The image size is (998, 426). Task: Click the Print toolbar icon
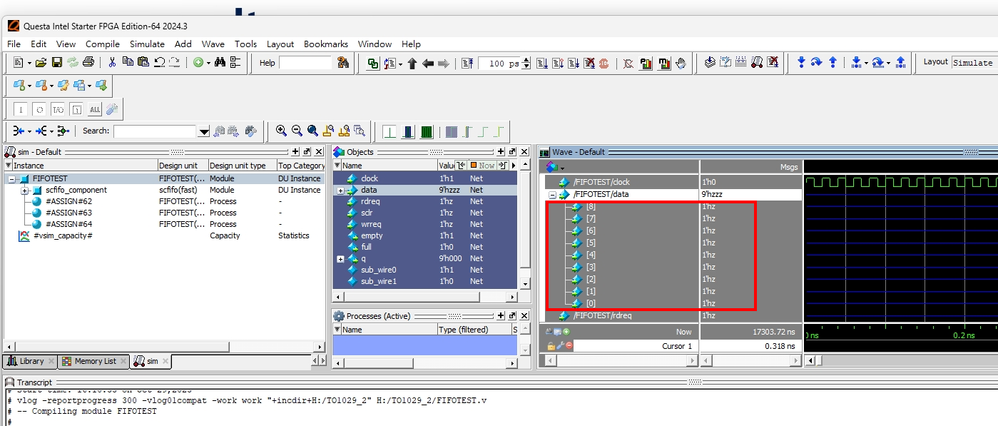88,63
